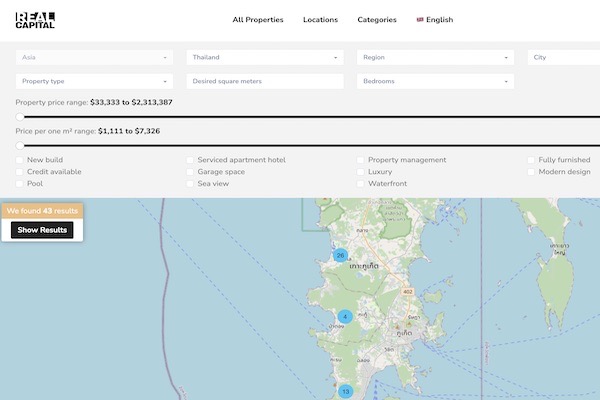The height and width of the screenshot is (400, 600).
Task: Click the Real Capital logo
Action: [x=36, y=19]
